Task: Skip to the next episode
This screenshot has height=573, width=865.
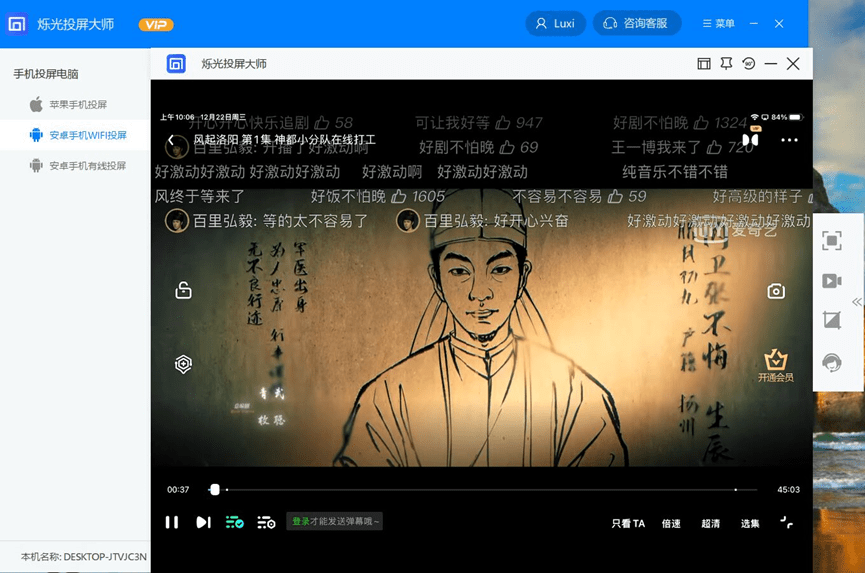Action: (x=203, y=522)
